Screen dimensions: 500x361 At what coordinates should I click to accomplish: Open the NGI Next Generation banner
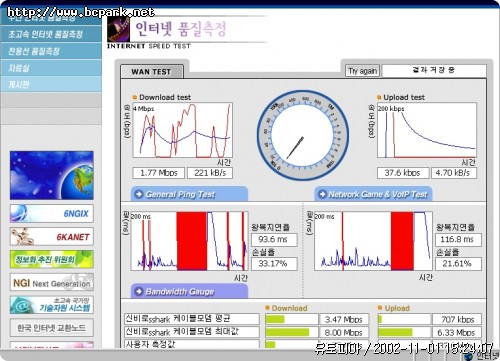52,283
